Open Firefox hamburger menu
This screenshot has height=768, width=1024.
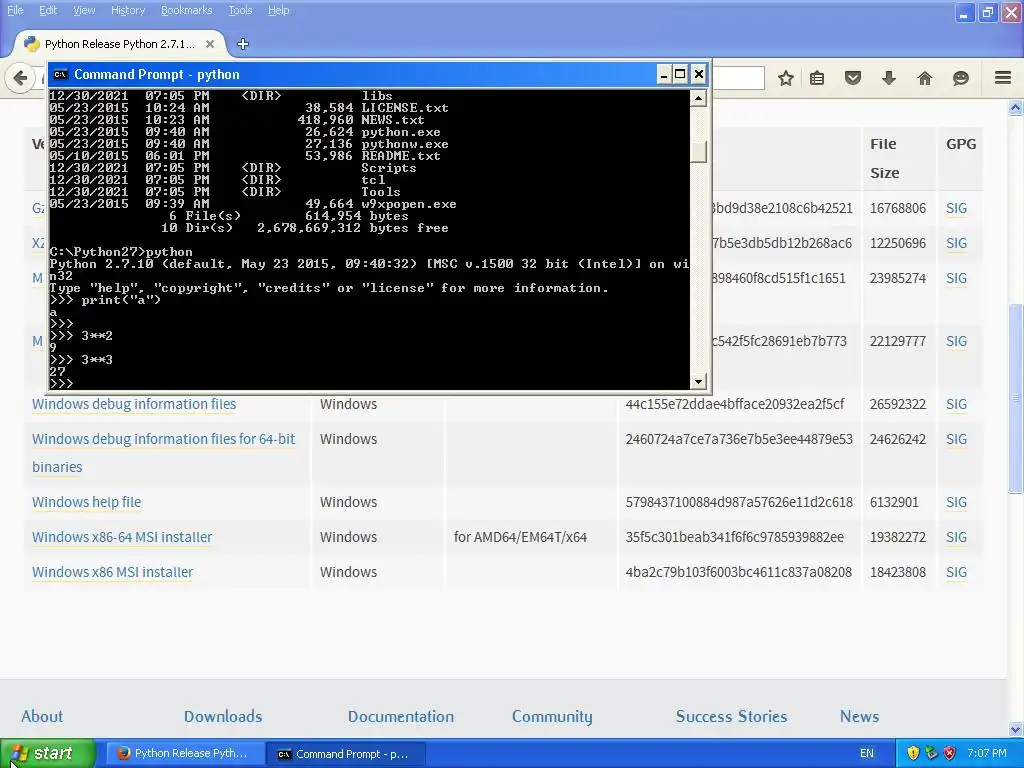(x=1003, y=78)
